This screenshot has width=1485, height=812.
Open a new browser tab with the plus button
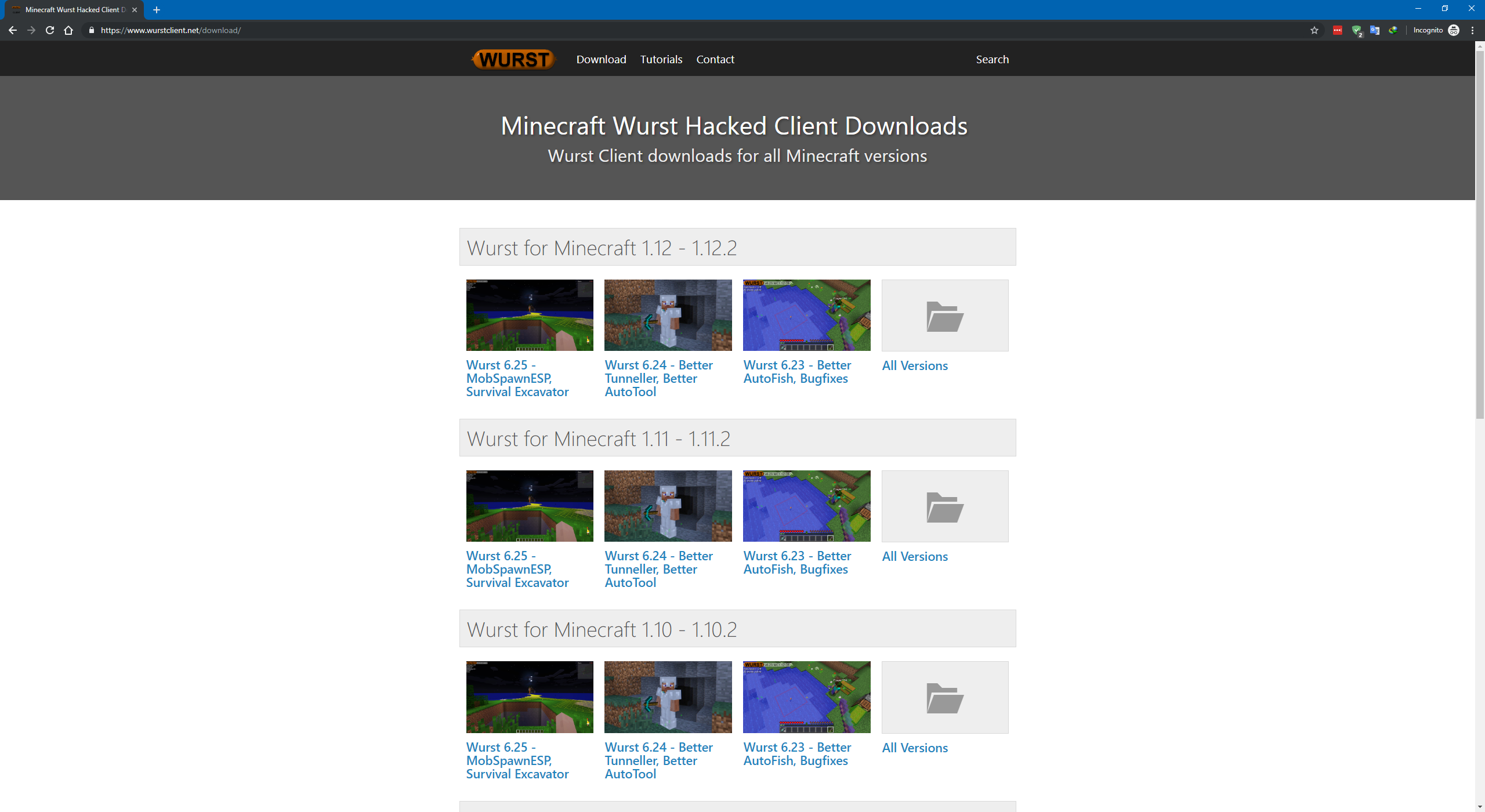(156, 9)
